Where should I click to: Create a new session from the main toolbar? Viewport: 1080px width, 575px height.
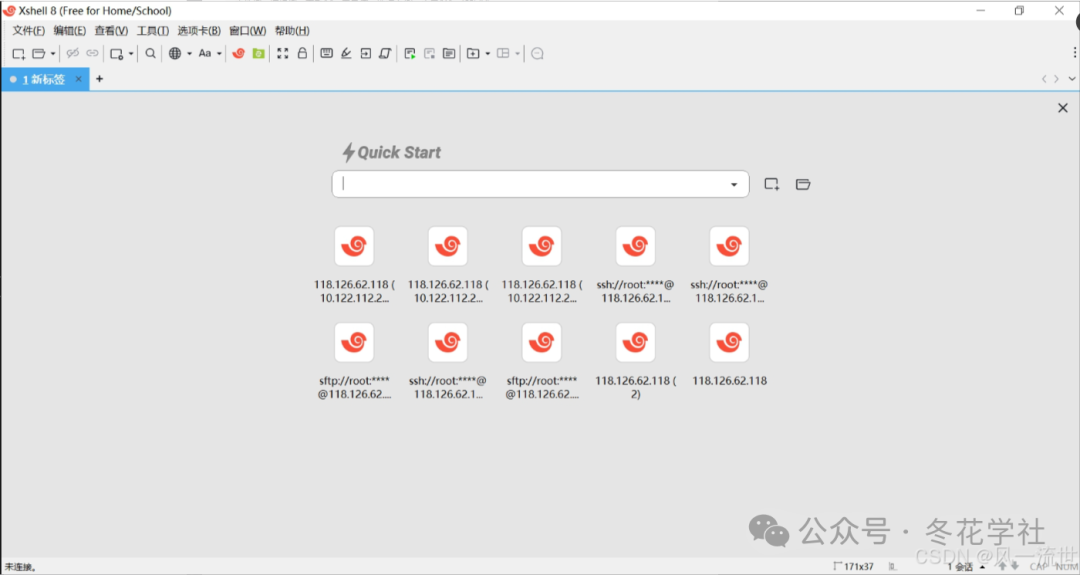click(x=19, y=54)
